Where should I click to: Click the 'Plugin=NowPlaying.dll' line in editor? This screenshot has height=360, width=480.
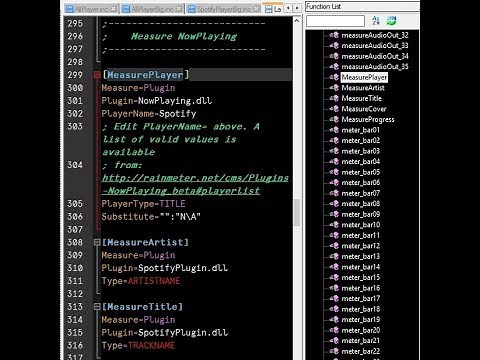point(157,101)
